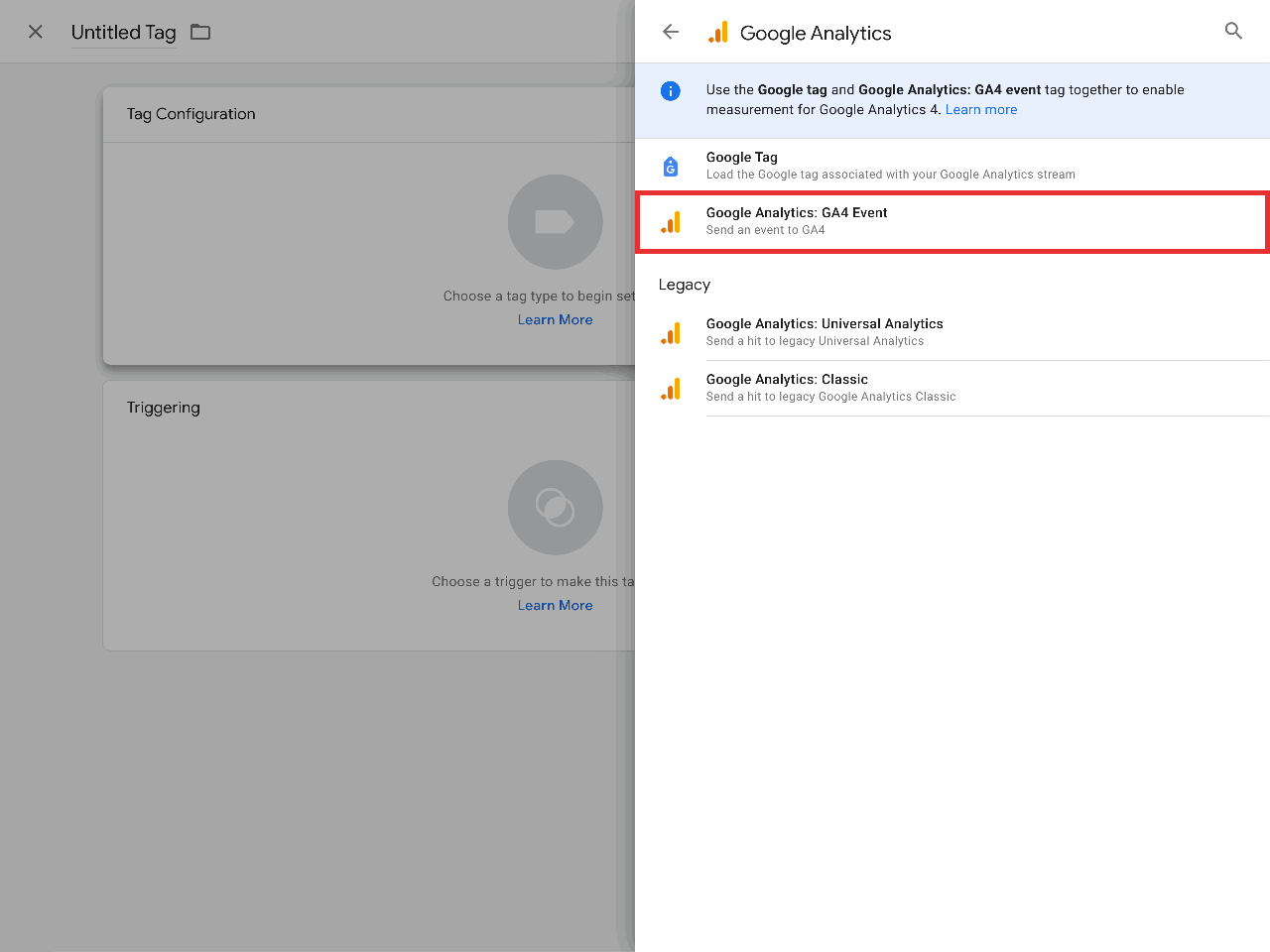Select the Google Tag blue tag icon
The image size is (1270, 952).
pos(672,166)
